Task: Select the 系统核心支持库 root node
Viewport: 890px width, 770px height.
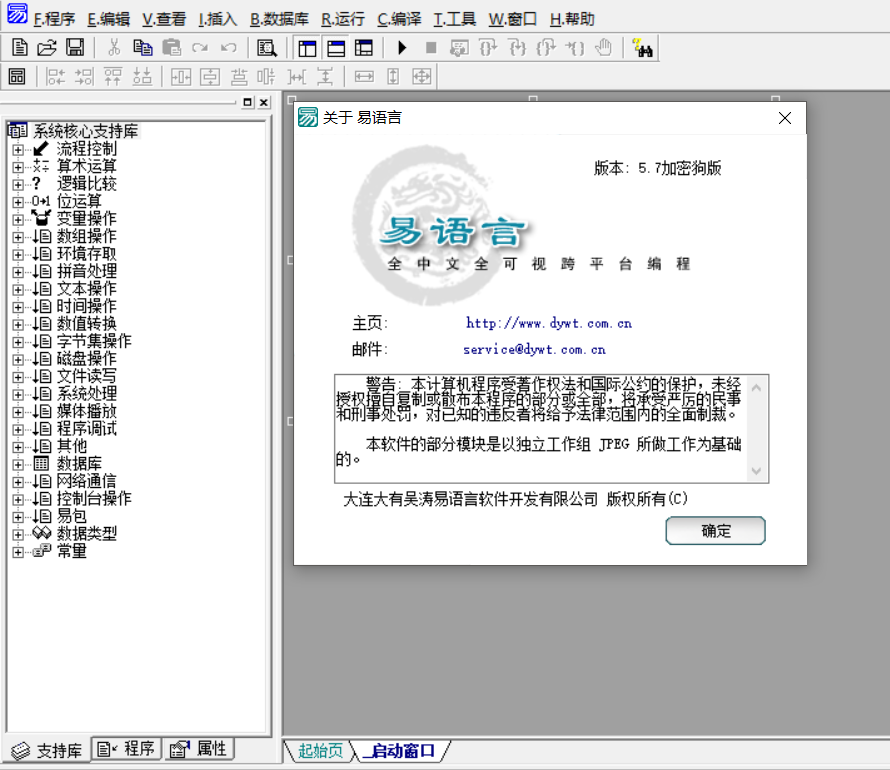Action: tap(85, 131)
